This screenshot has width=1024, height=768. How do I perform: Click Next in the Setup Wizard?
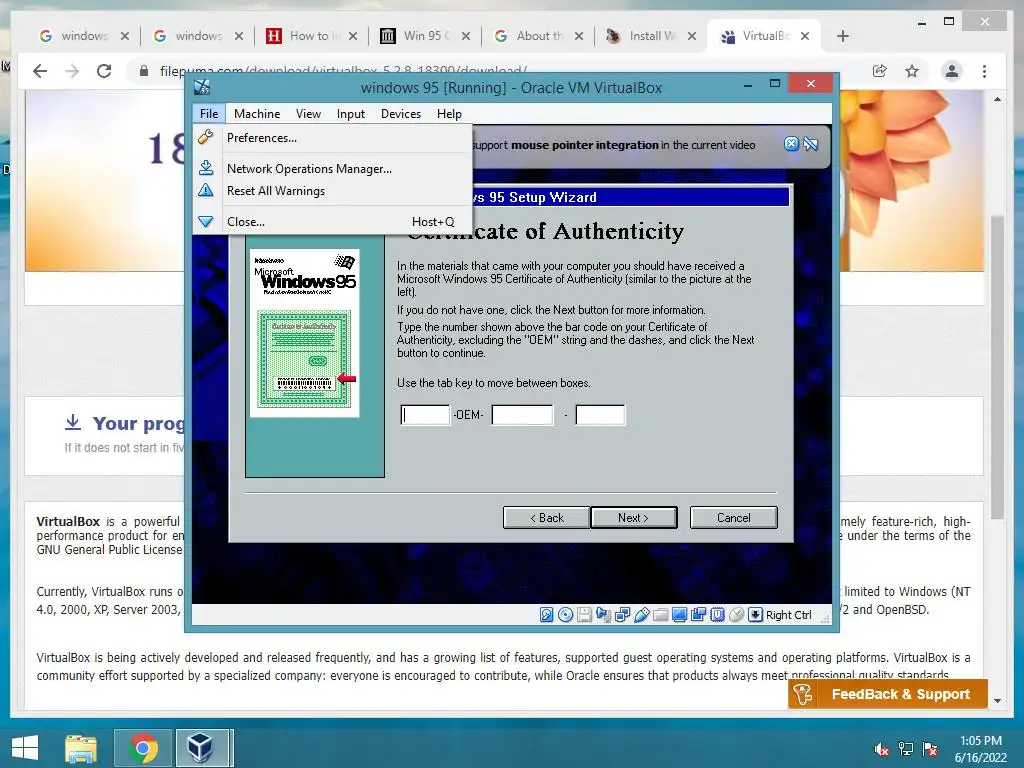(633, 517)
